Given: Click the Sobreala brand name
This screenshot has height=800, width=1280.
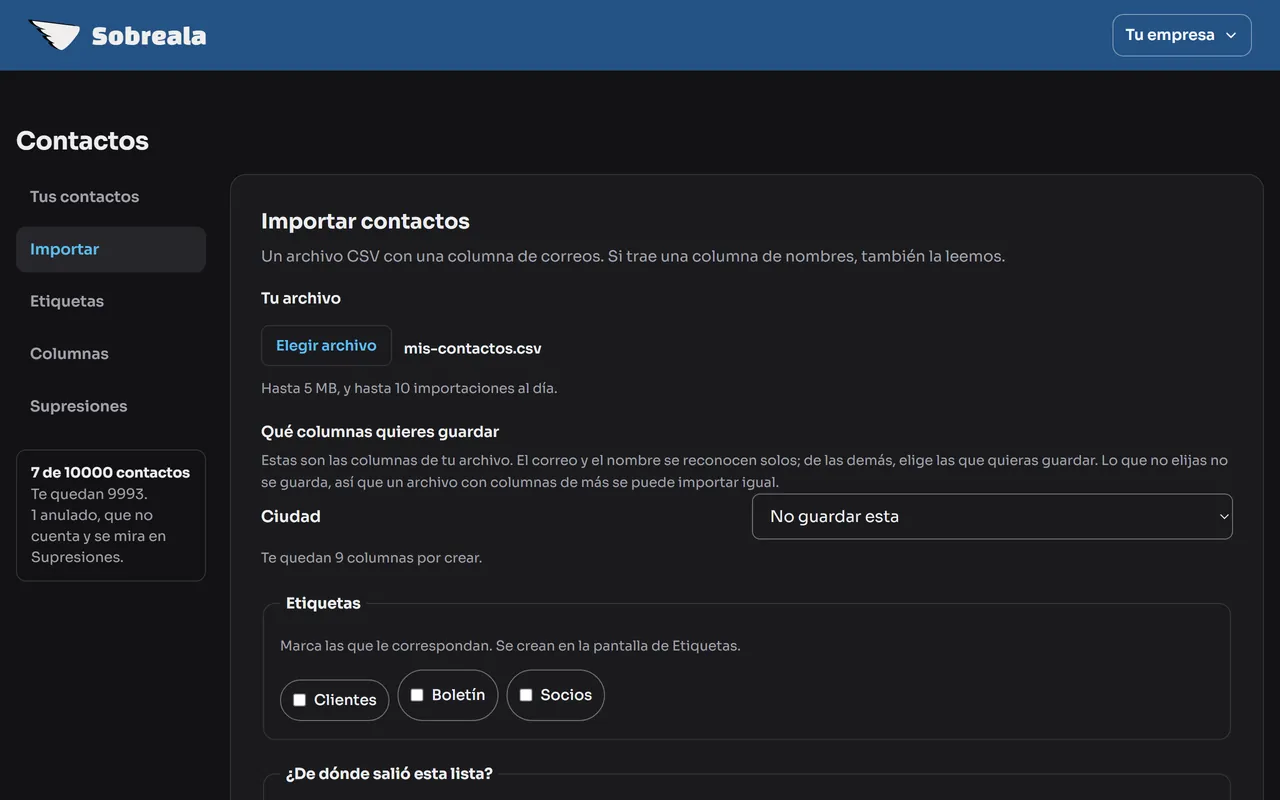Looking at the screenshot, I should 149,36.
